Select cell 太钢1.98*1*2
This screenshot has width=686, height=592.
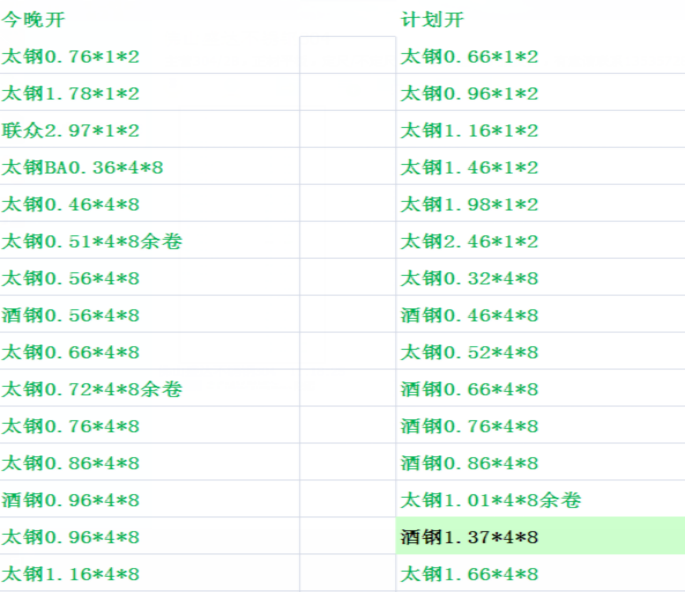coord(541,203)
